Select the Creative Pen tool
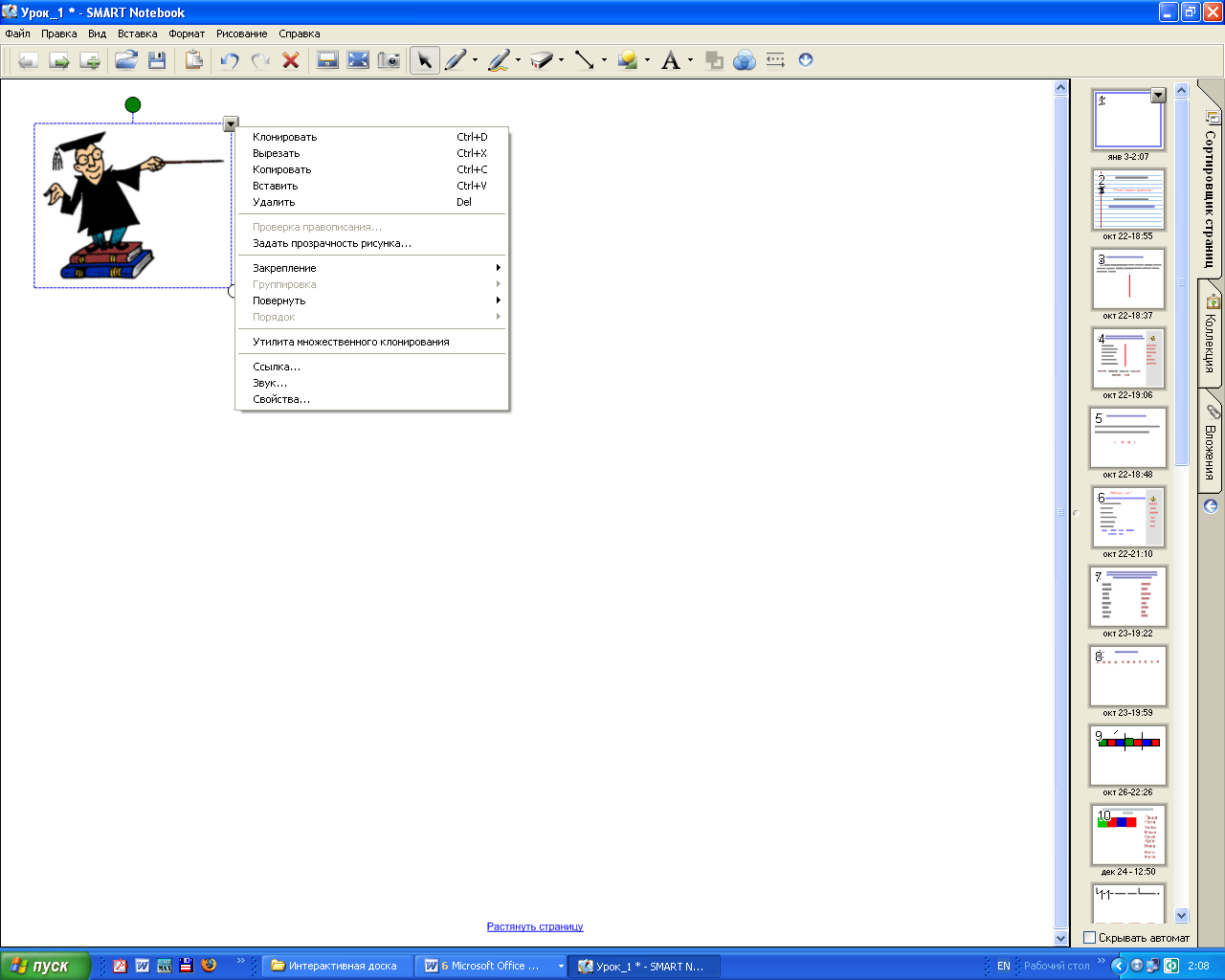Screen dimensions: 1225x980 pyautogui.click(x=499, y=60)
